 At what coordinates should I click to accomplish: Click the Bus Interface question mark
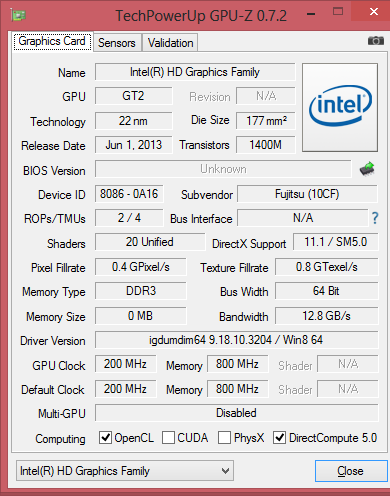[x=375, y=218]
